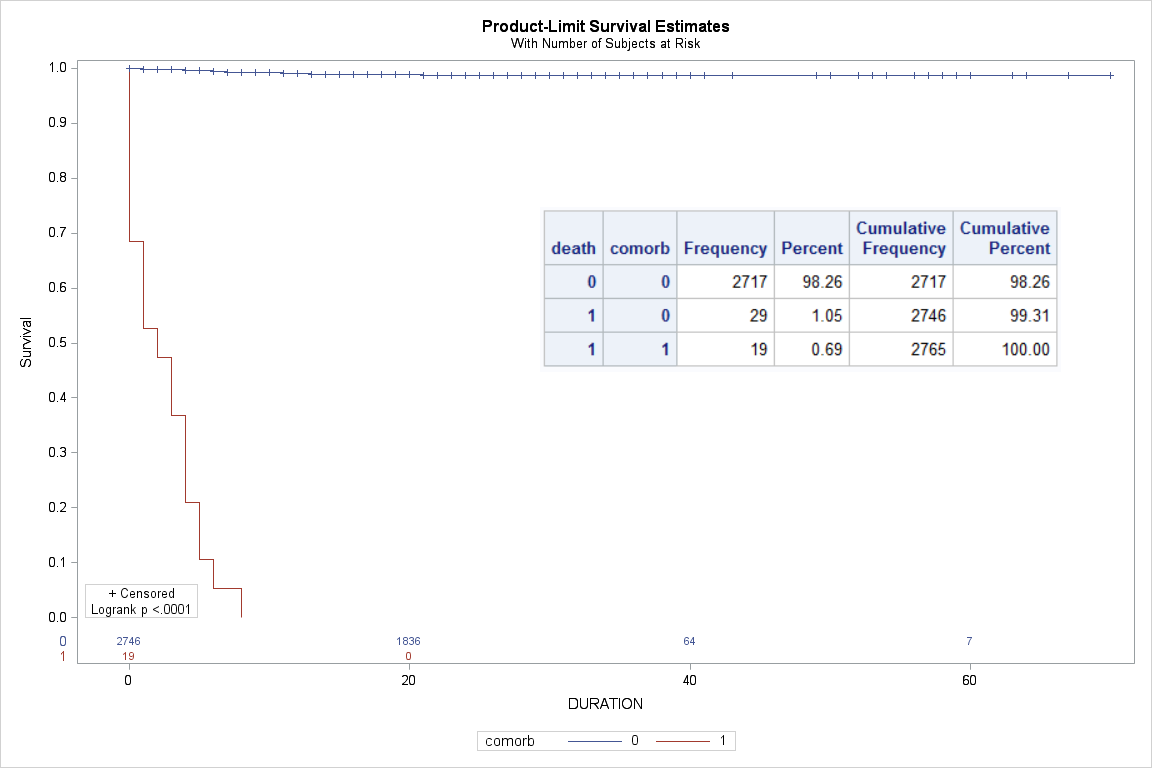Click the Cumulative Percent column header

[1005, 237]
